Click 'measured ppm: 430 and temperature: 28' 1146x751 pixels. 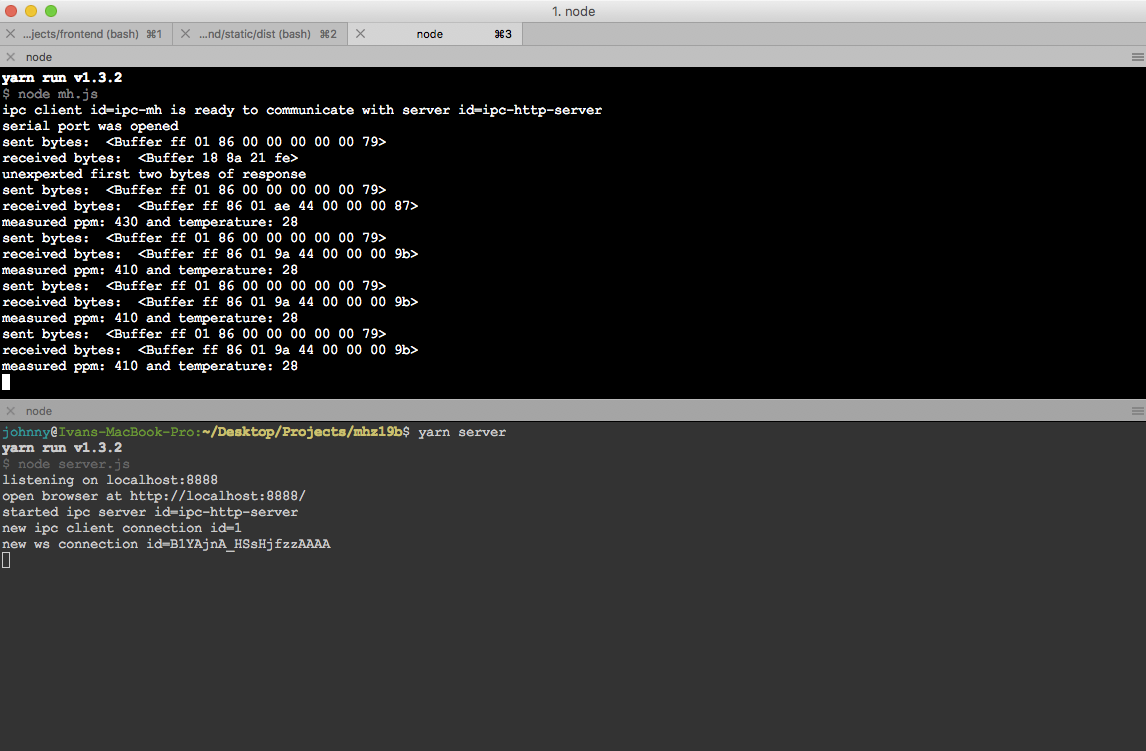click(x=150, y=222)
